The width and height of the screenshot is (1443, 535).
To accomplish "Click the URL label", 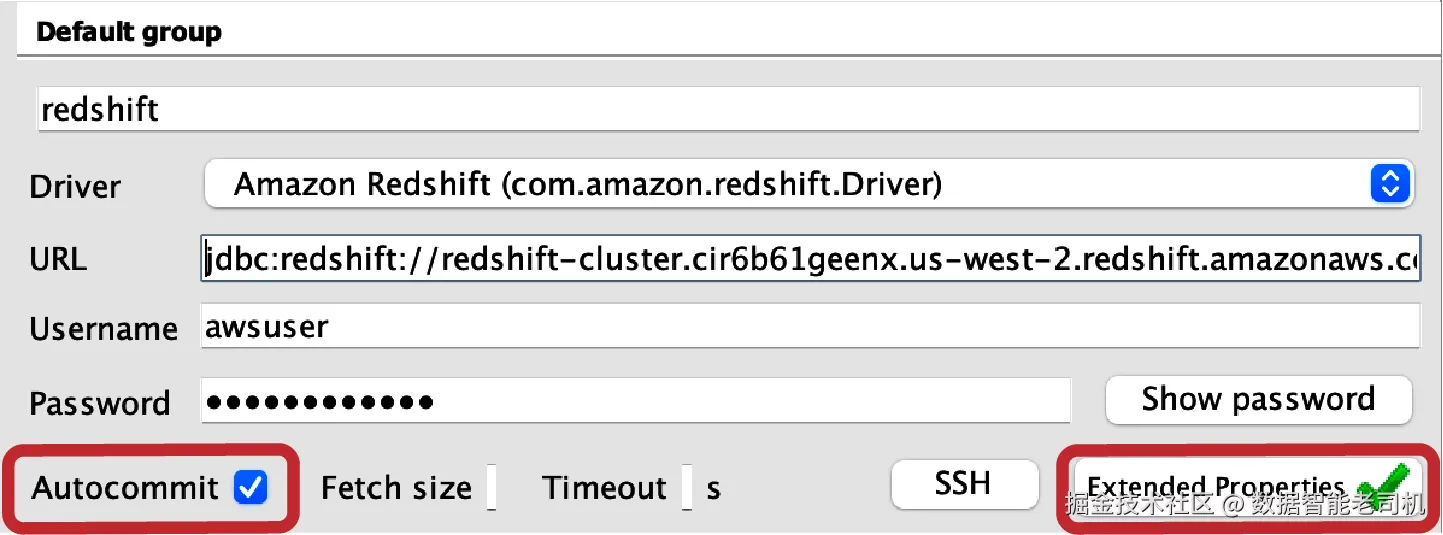I will coord(58,260).
